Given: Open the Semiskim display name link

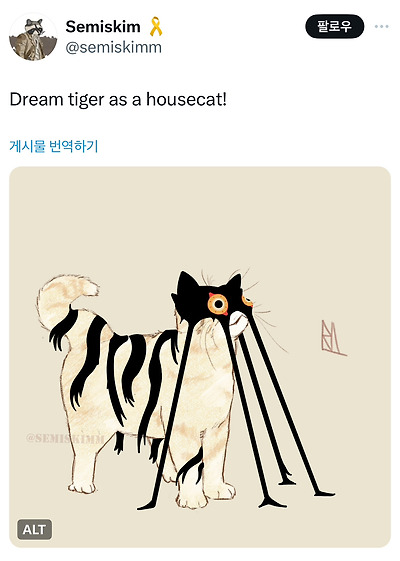Looking at the screenshot, I should coord(103,26).
